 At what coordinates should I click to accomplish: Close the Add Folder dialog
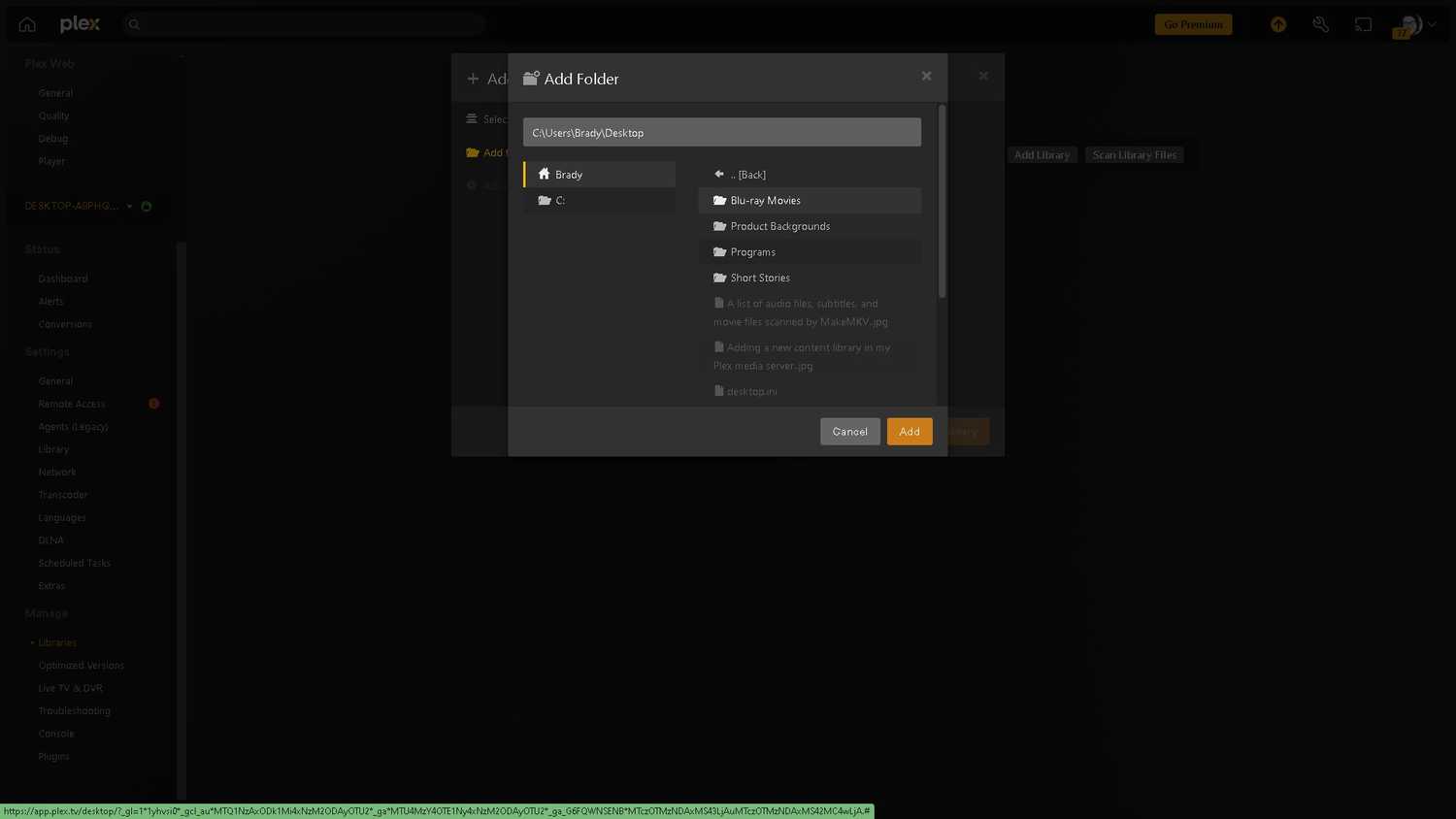[926, 76]
